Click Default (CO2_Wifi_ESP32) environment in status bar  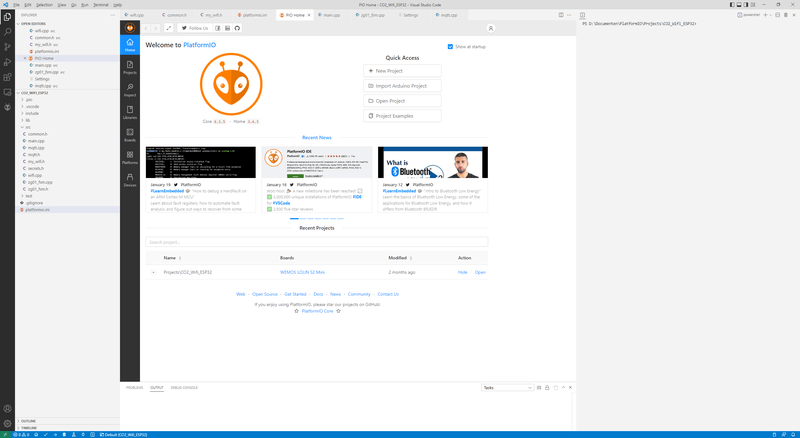[123, 434]
